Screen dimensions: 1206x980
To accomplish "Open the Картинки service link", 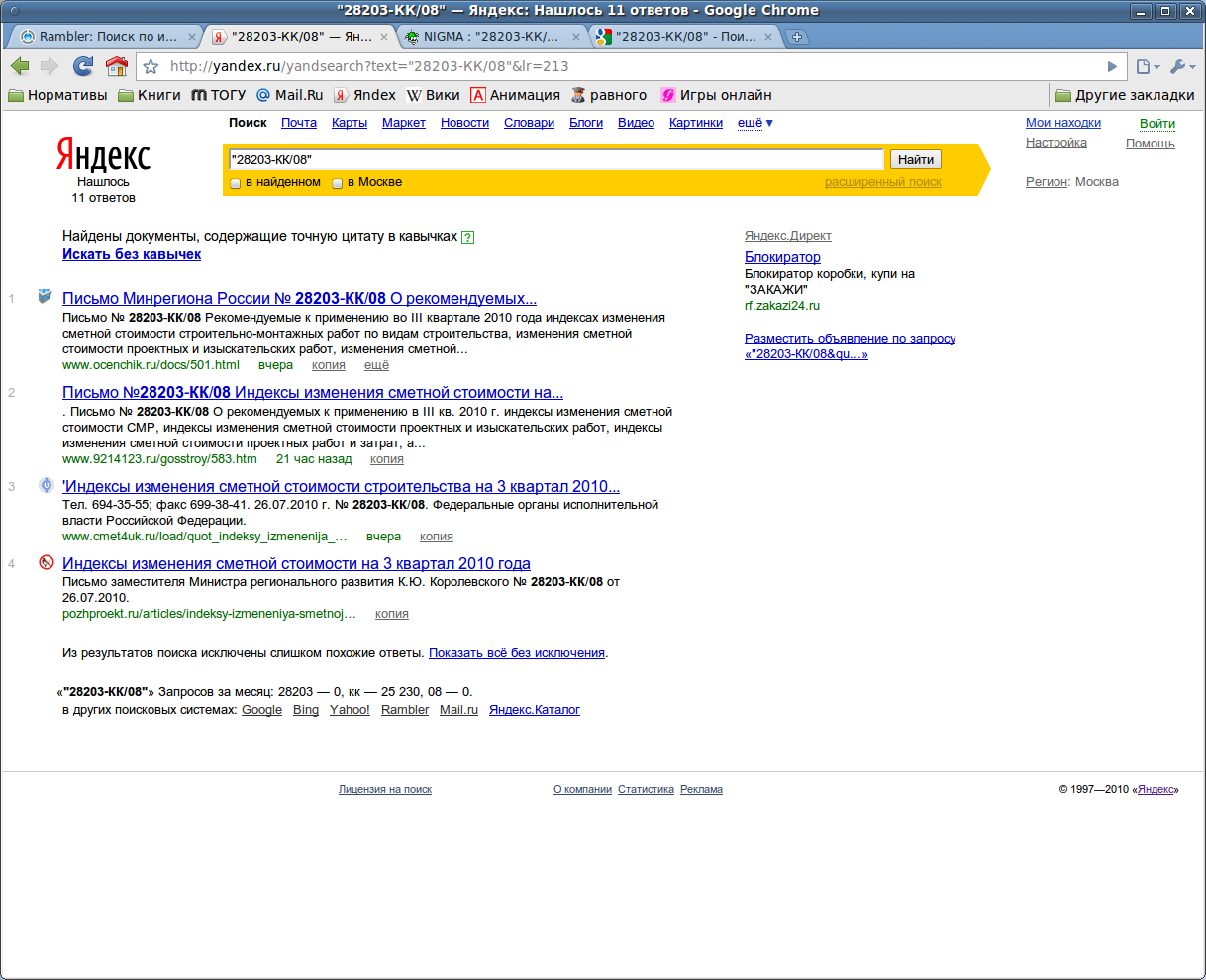I will click(x=696, y=123).
